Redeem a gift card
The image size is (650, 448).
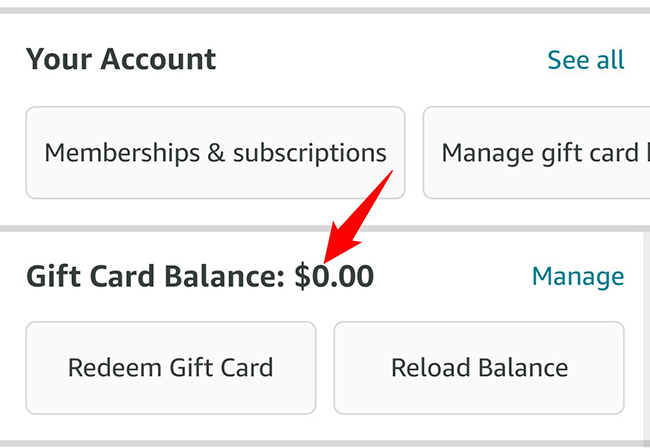pos(170,367)
